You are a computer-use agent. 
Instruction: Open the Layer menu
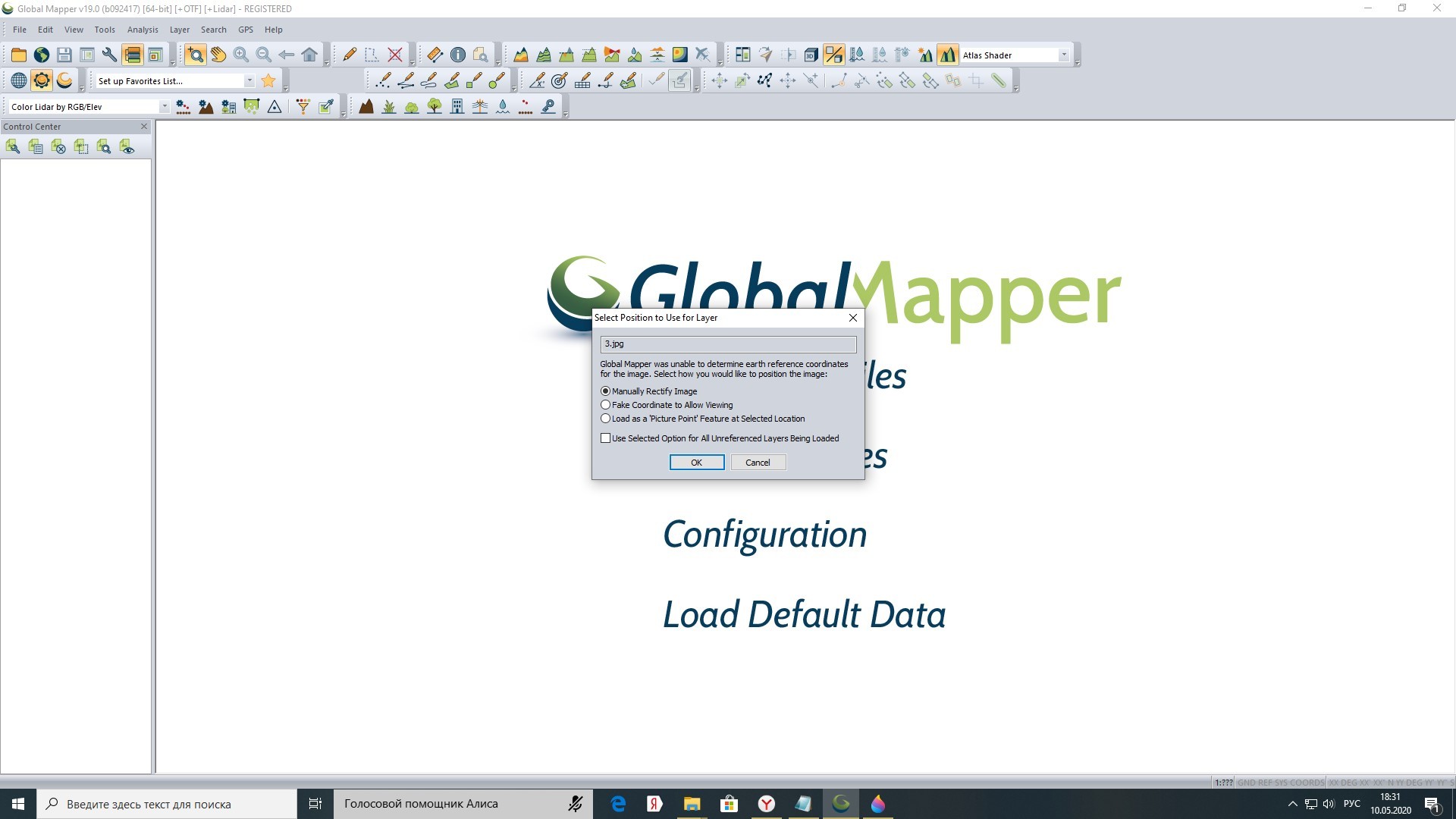click(180, 30)
